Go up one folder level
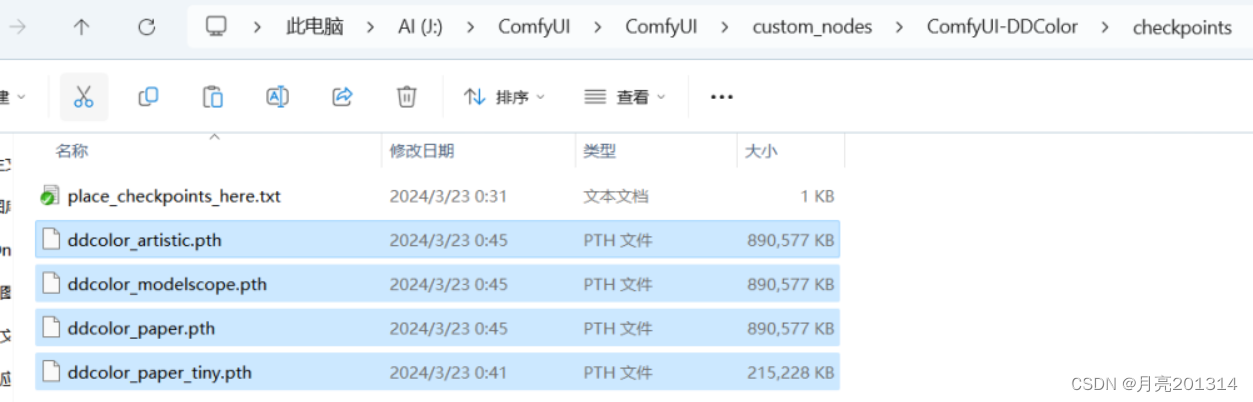This screenshot has height=402, width=1253. point(81,27)
